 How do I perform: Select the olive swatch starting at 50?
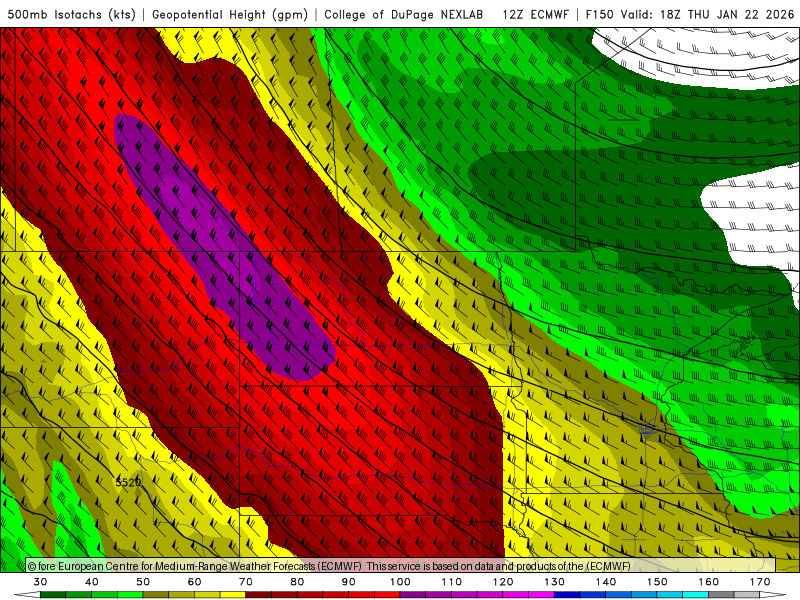click(x=156, y=595)
